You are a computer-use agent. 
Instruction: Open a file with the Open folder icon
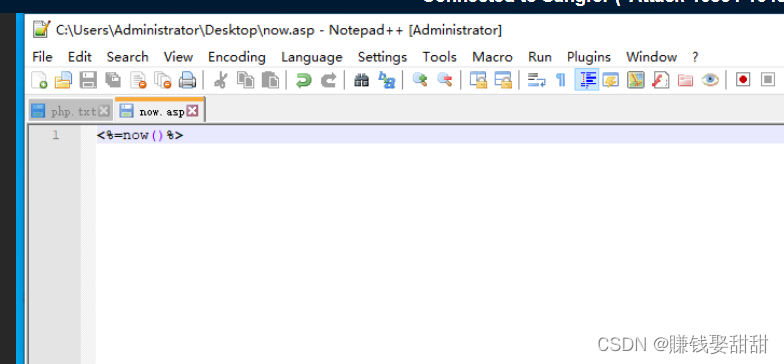[x=63, y=80]
